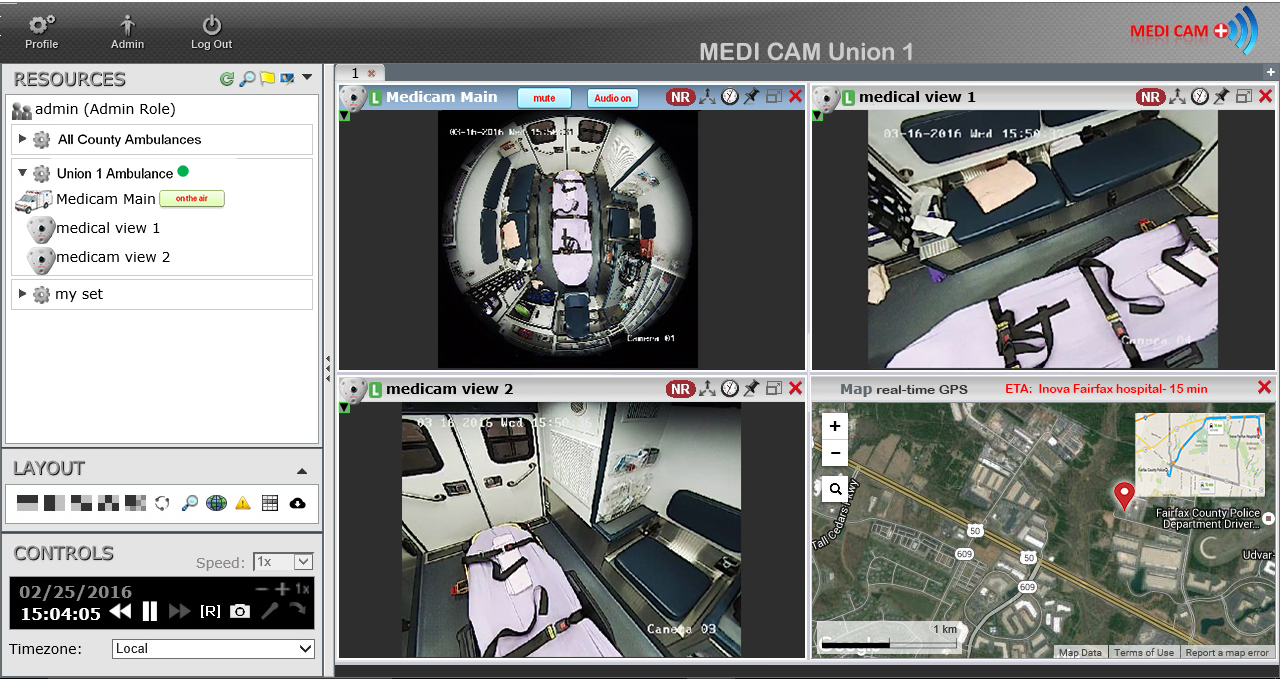The height and width of the screenshot is (679, 1280).
Task: Click the on the air button
Action: pyautogui.click(x=192, y=199)
